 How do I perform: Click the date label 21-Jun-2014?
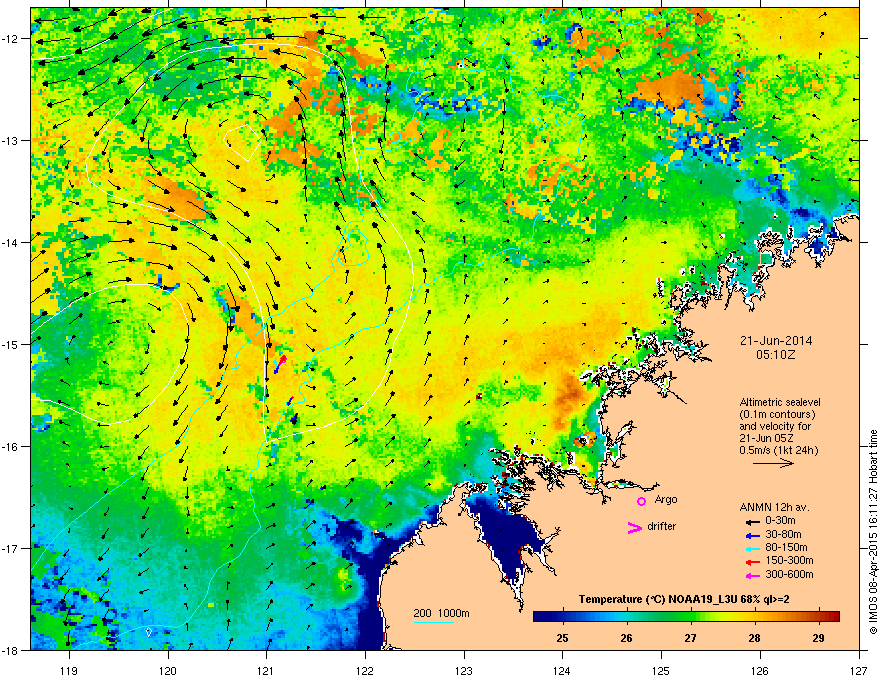pyautogui.click(x=776, y=341)
